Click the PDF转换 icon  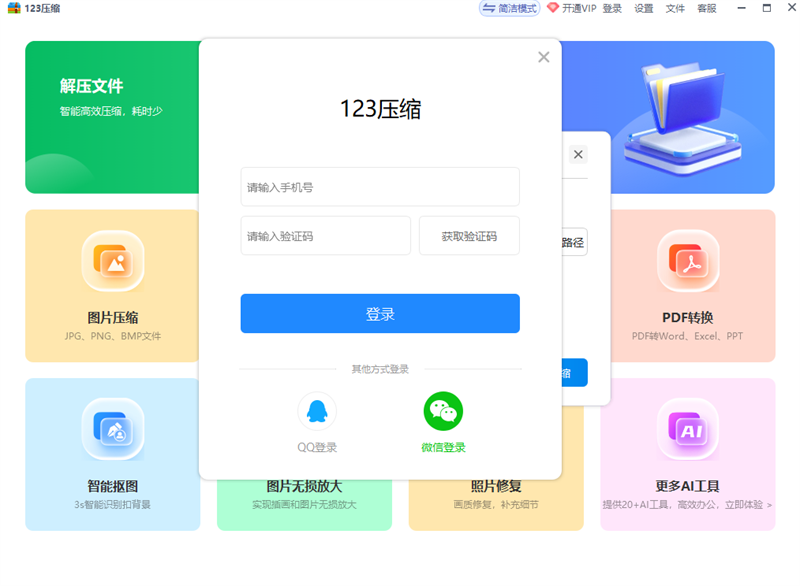pos(688,261)
